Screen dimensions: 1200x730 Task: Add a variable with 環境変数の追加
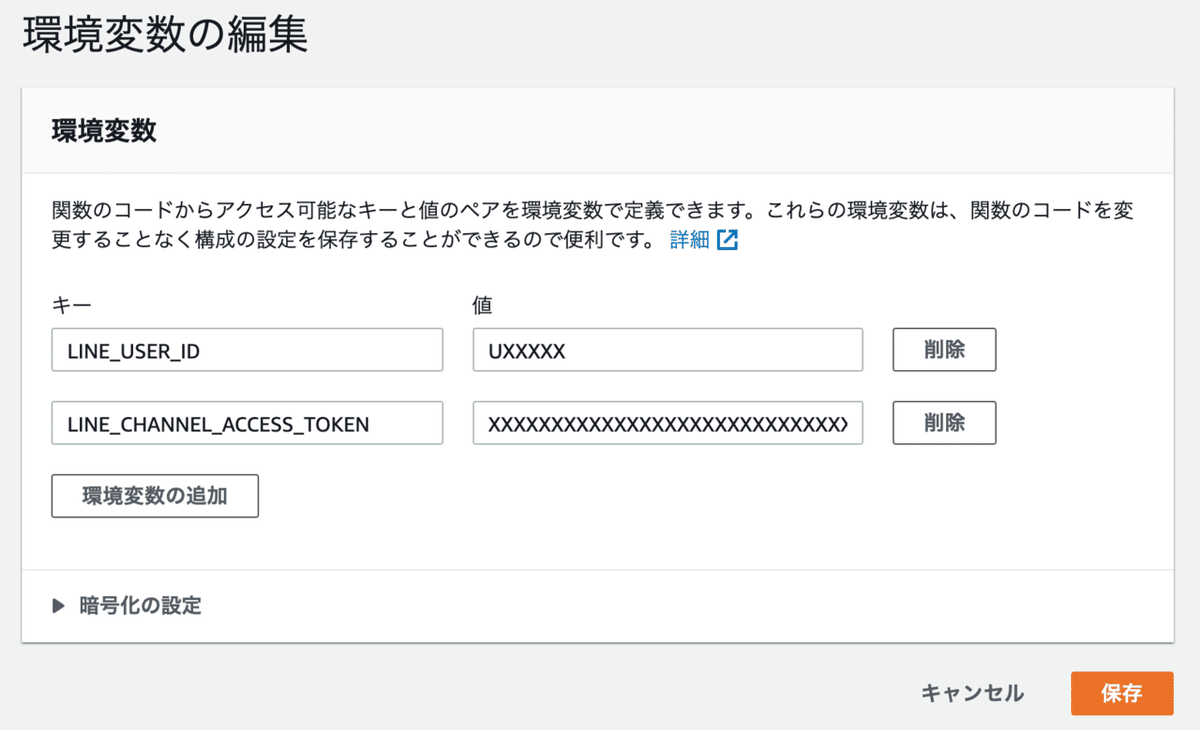click(155, 496)
